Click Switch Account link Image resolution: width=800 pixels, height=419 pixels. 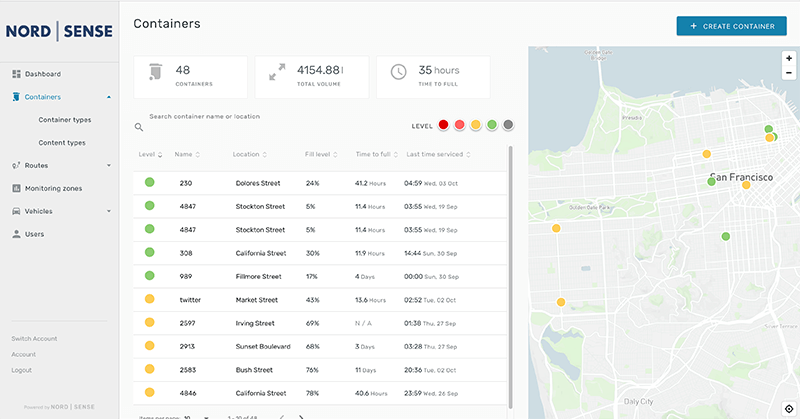click(34, 338)
